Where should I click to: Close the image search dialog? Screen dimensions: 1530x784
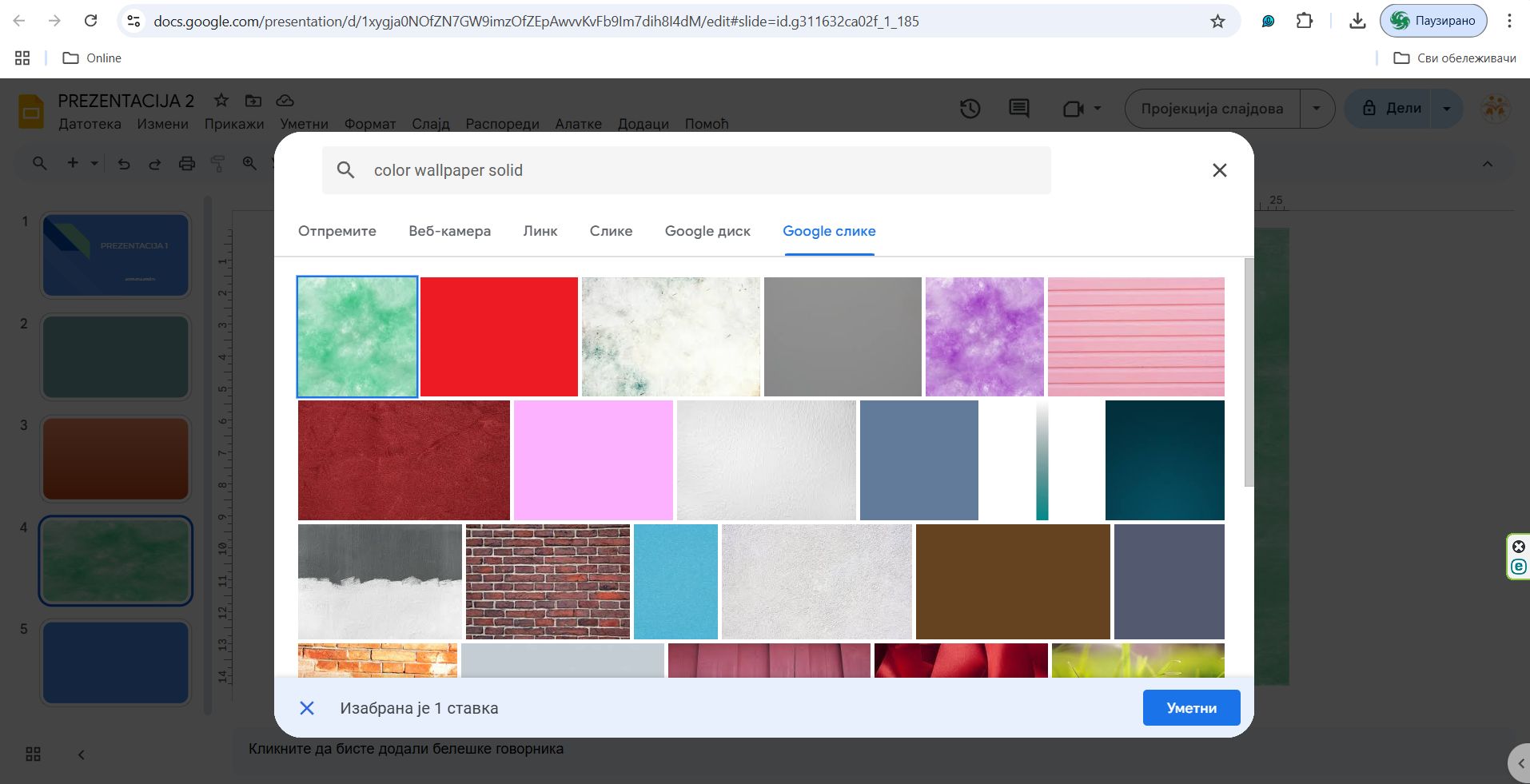click(1219, 170)
